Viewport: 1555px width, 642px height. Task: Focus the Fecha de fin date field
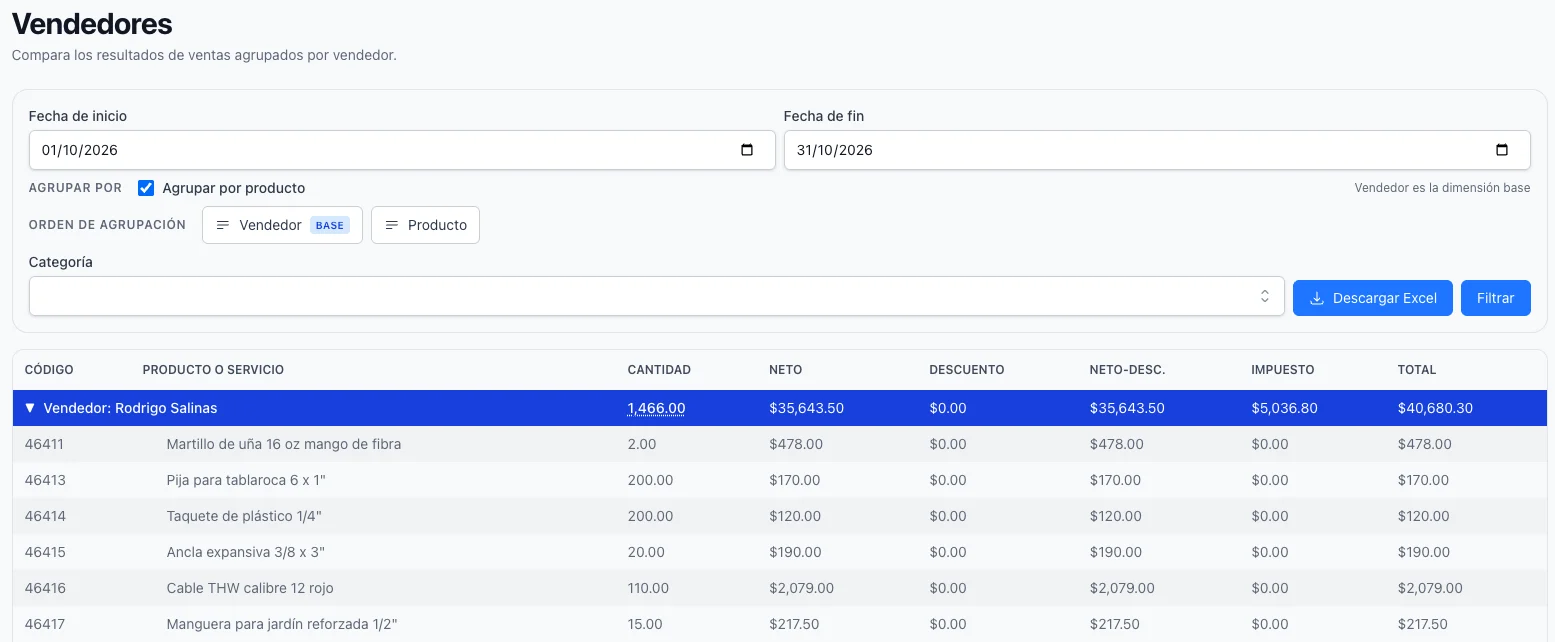pos(1157,150)
